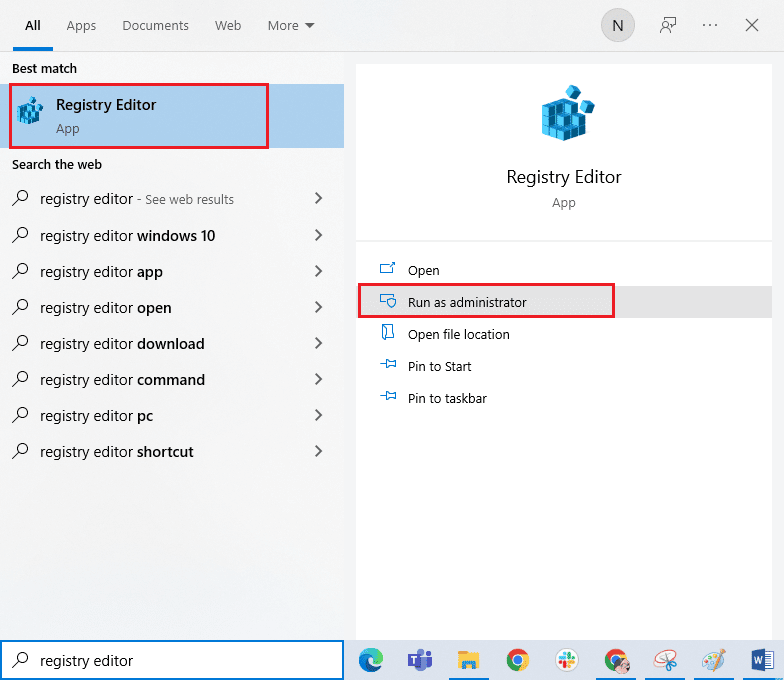Click the Open icon in the actions list
Image resolution: width=784 pixels, height=680 pixels.
(x=388, y=269)
